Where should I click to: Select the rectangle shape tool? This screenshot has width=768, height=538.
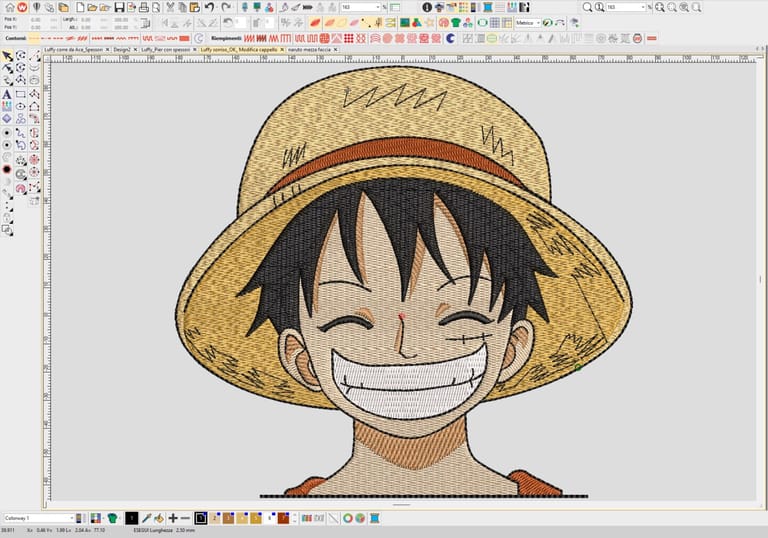[21, 94]
